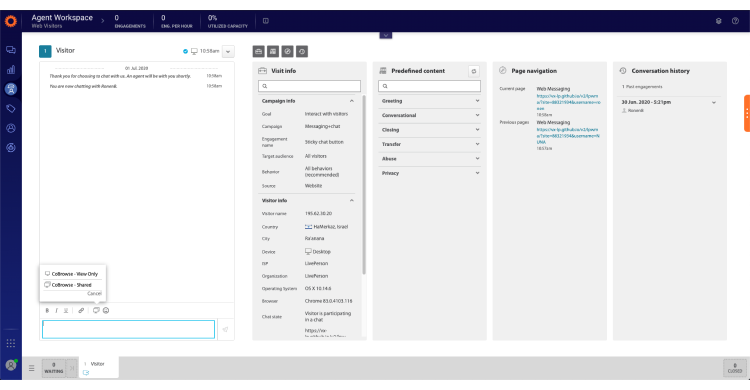Click the '1 Past engagements' text
The image size is (750, 390).
coord(642,87)
